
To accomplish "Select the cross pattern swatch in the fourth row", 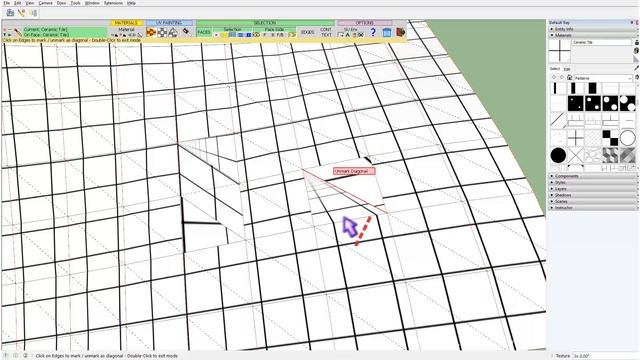I will pos(576,138).
